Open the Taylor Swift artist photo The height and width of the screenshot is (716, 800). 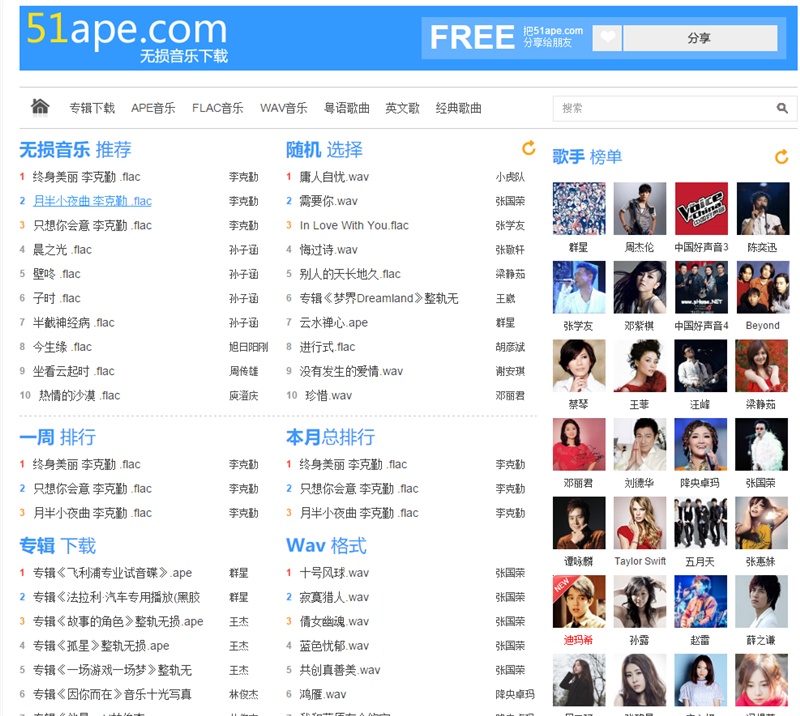(x=640, y=523)
